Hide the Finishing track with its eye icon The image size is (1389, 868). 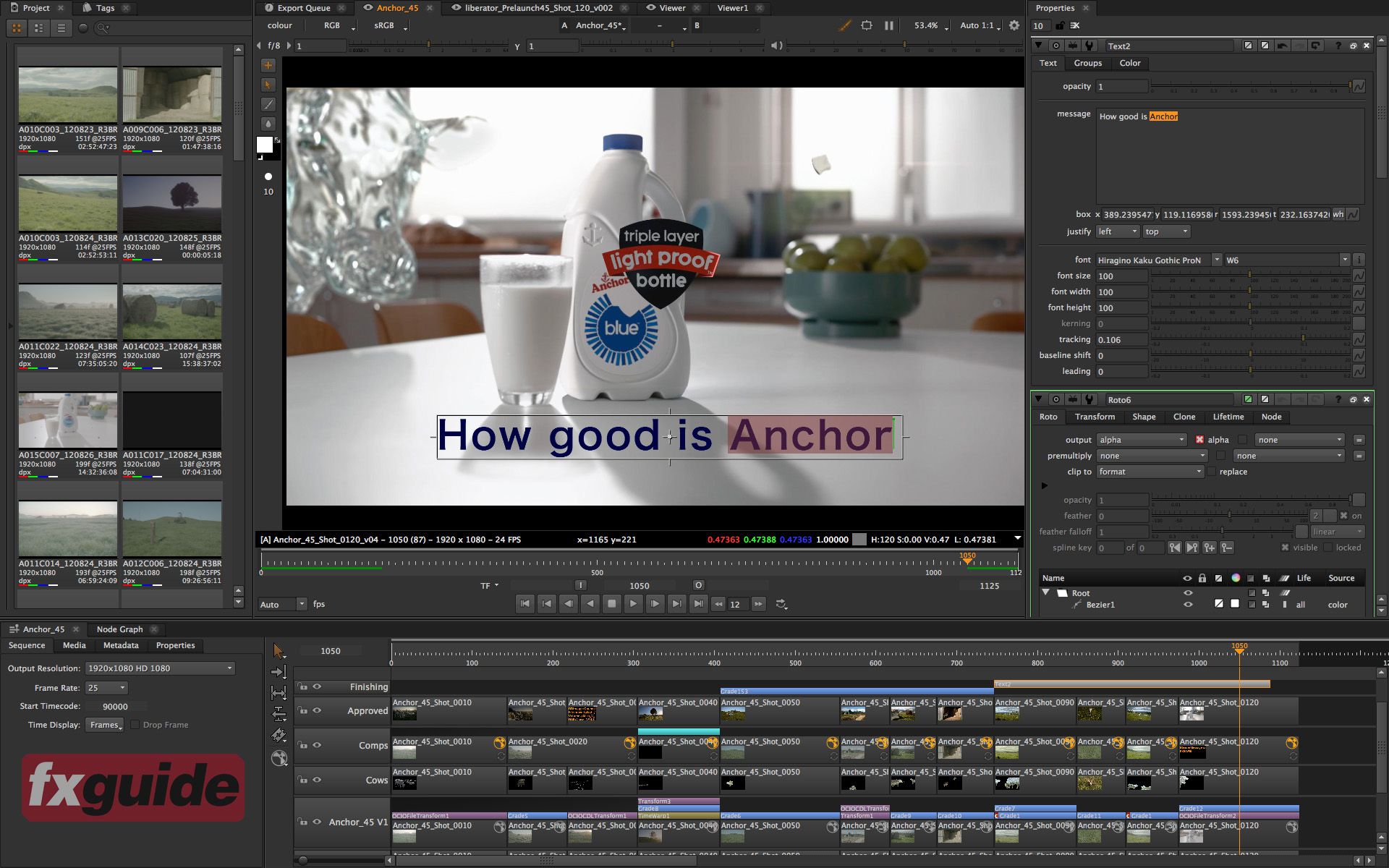(x=317, y=686)
